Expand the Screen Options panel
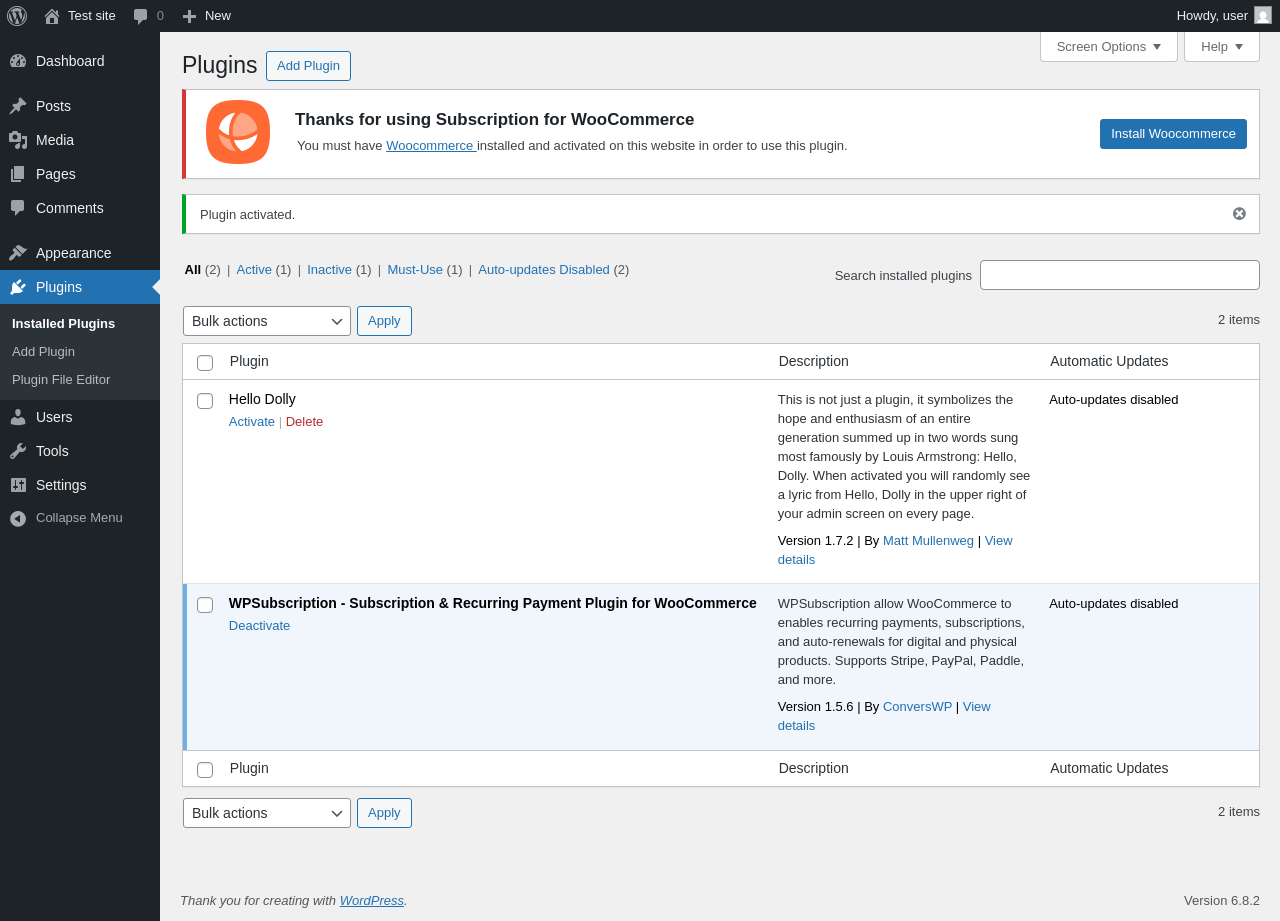This screenshot has width=1280, height=921. pos(1108,47)
